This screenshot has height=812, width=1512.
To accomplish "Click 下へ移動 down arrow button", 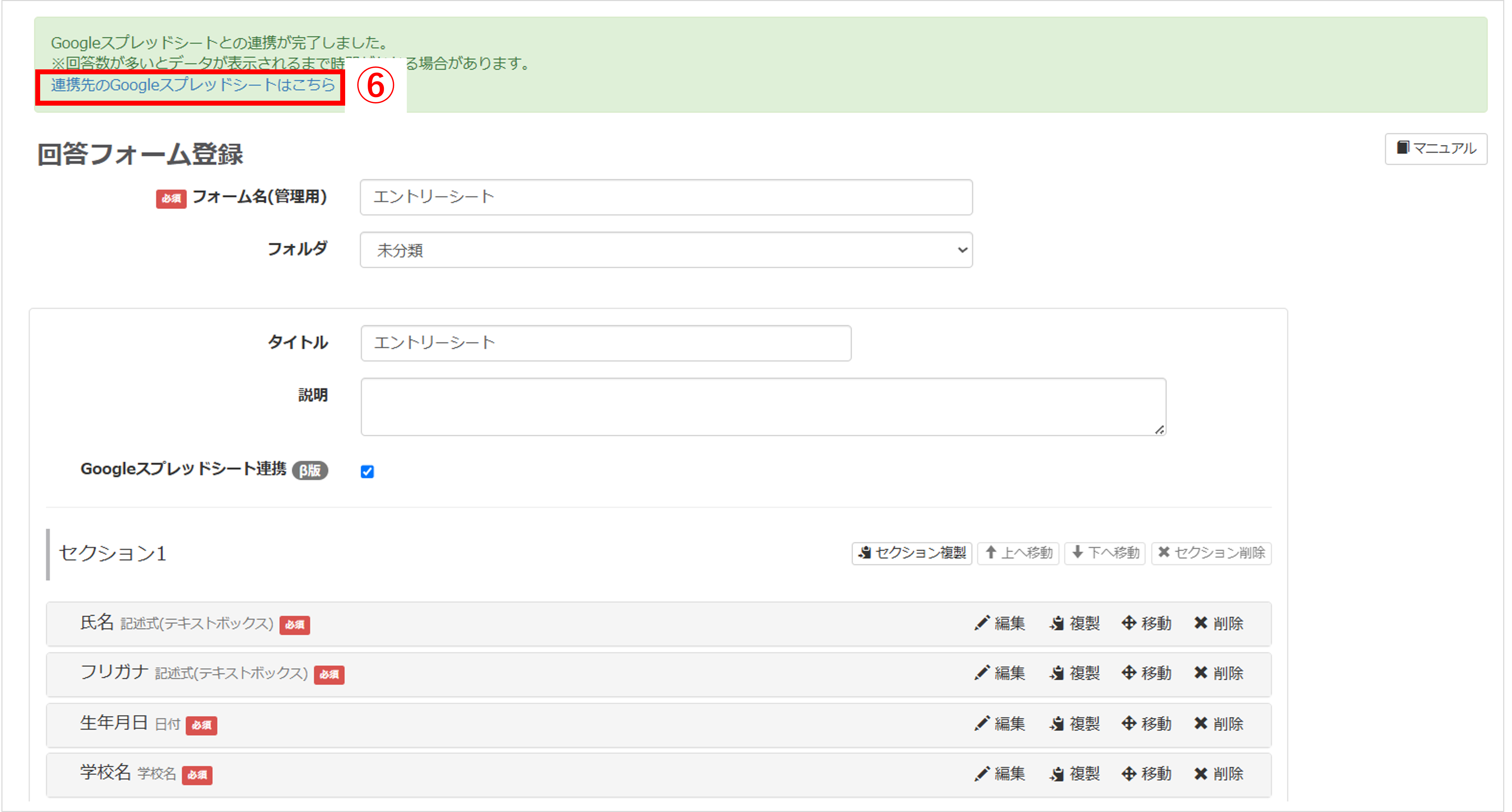I will [x=1105, y=553].
